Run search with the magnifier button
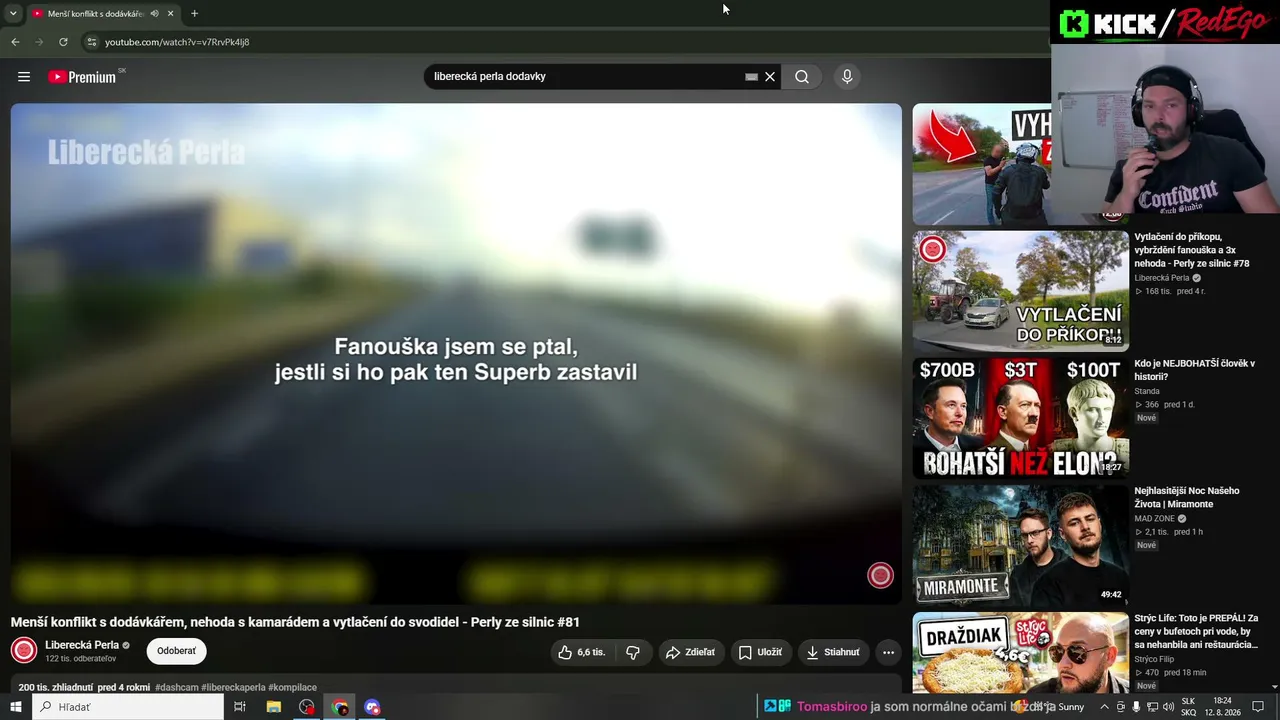 point(802,77)
